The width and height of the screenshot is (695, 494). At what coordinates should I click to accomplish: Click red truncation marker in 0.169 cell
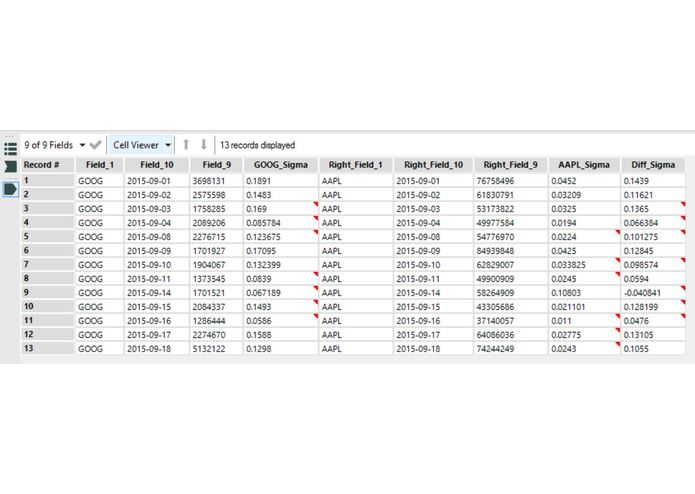(316, 204)
